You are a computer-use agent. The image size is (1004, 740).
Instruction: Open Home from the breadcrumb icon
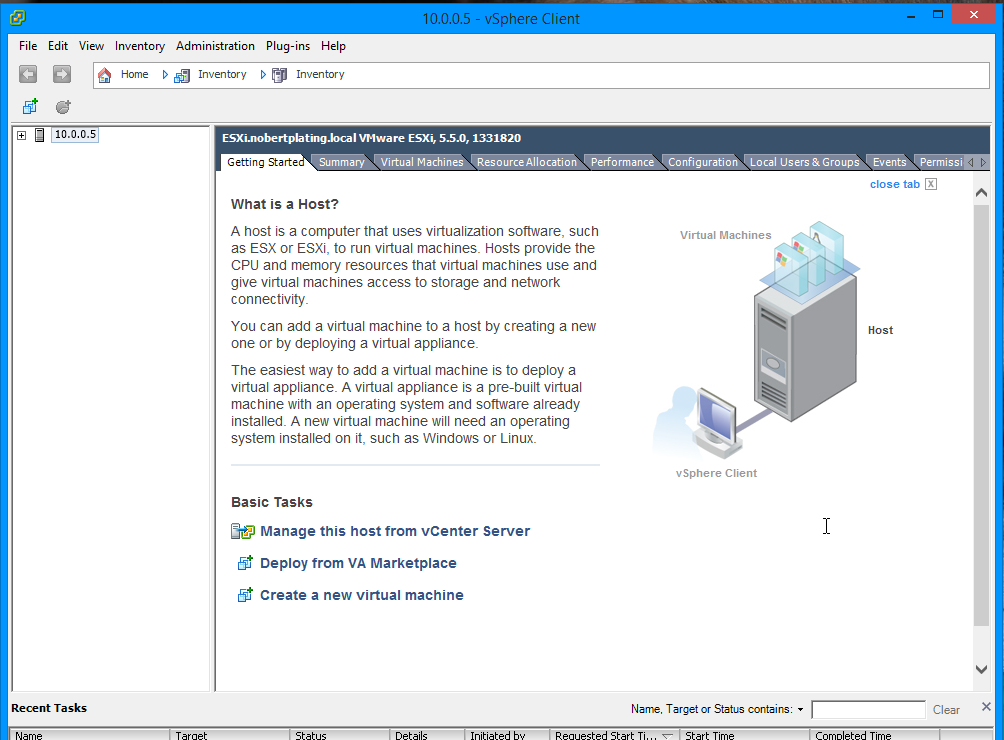[x=104, y=74]
